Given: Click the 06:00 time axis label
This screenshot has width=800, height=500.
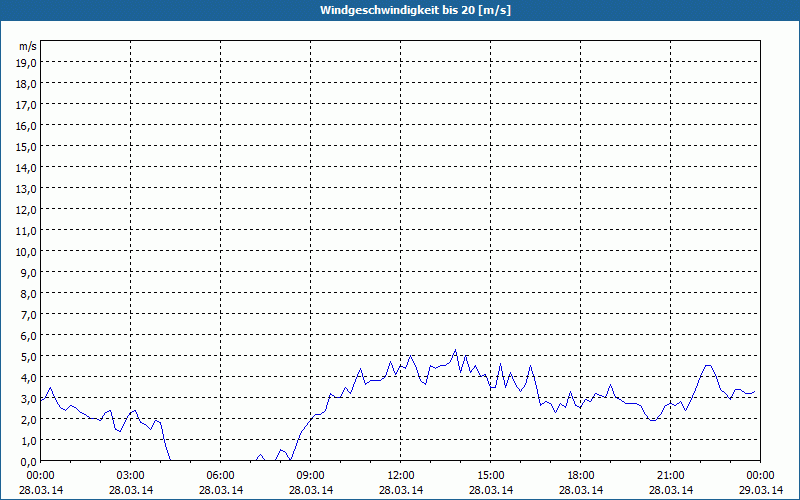Looking at the screenshot, I should click(x=221, y=475).
